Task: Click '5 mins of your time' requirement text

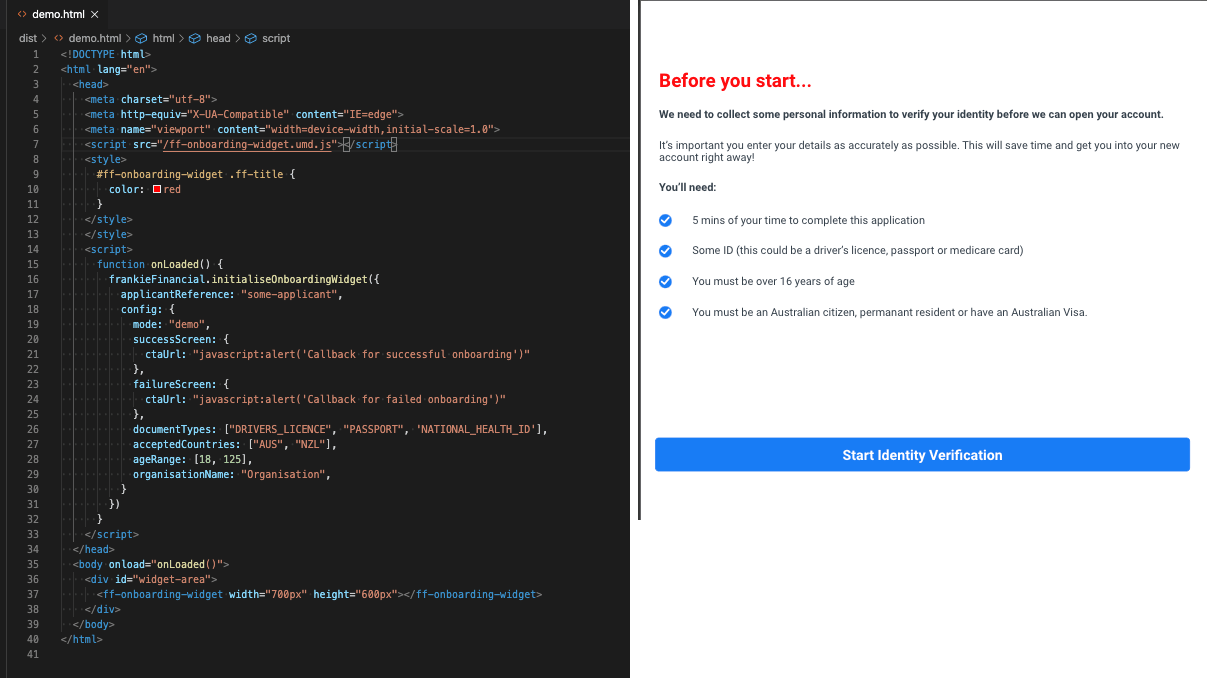Action: 808,220
